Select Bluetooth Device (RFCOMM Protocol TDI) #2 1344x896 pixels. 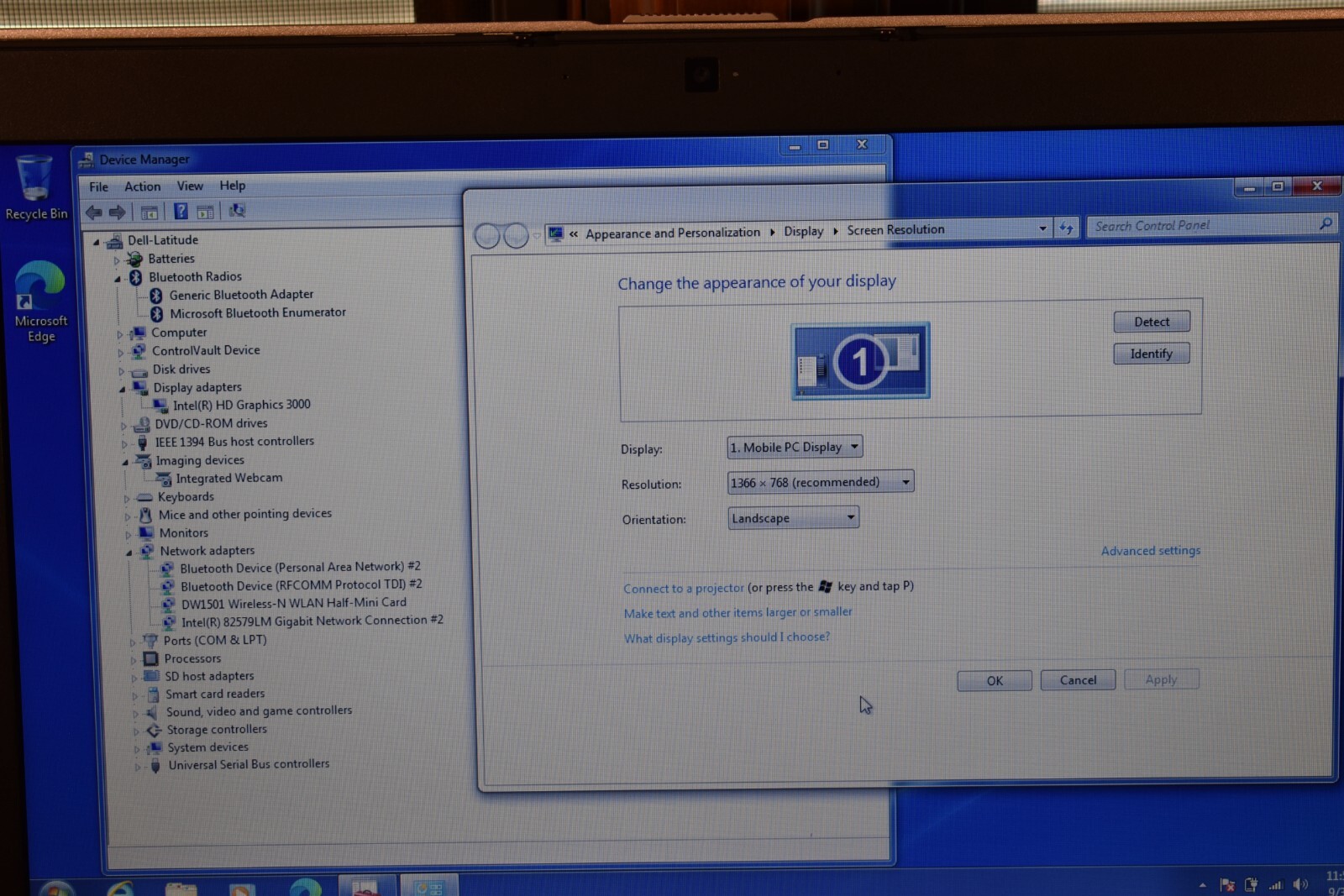(301, 585)
